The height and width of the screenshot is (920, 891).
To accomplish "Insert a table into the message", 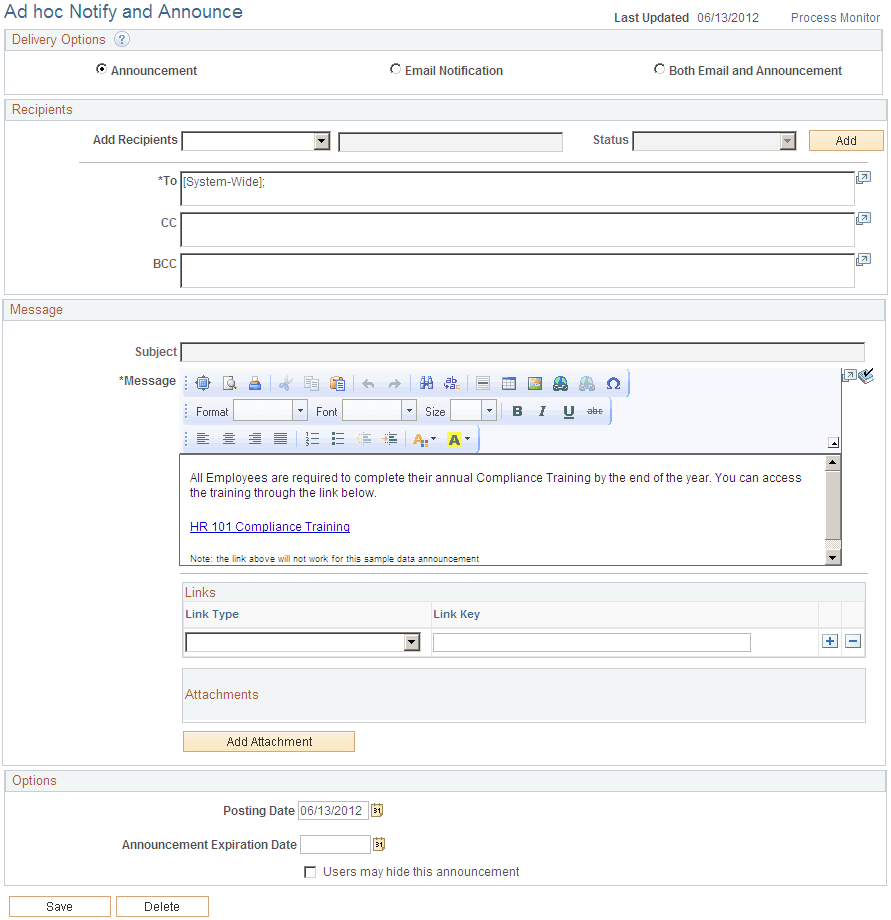I will tap(509, 383).
